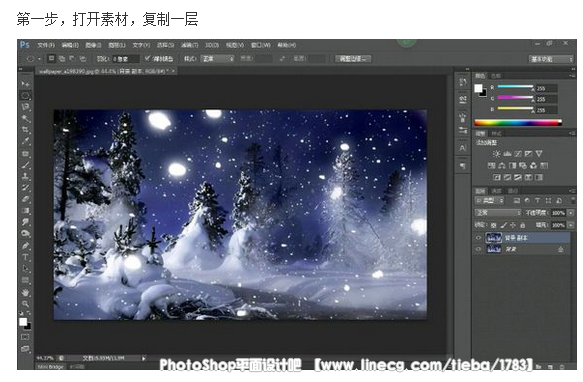Click the red R color slider
The width and height of the screenshot is (583, 382).
[515, 87]
